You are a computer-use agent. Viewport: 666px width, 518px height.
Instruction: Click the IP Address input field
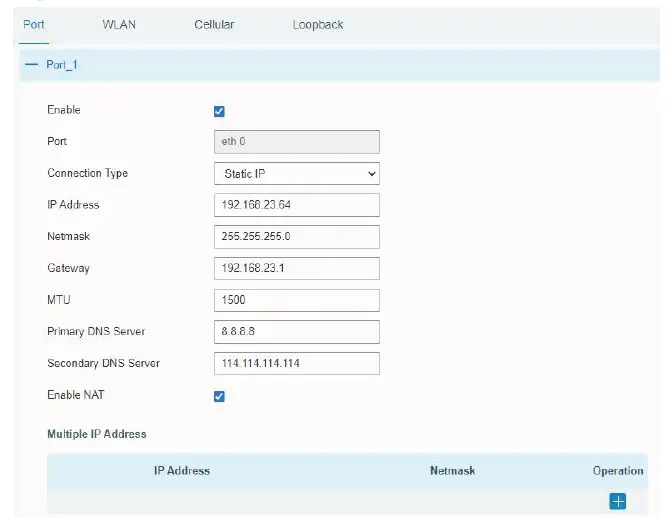tap(296, 205)
